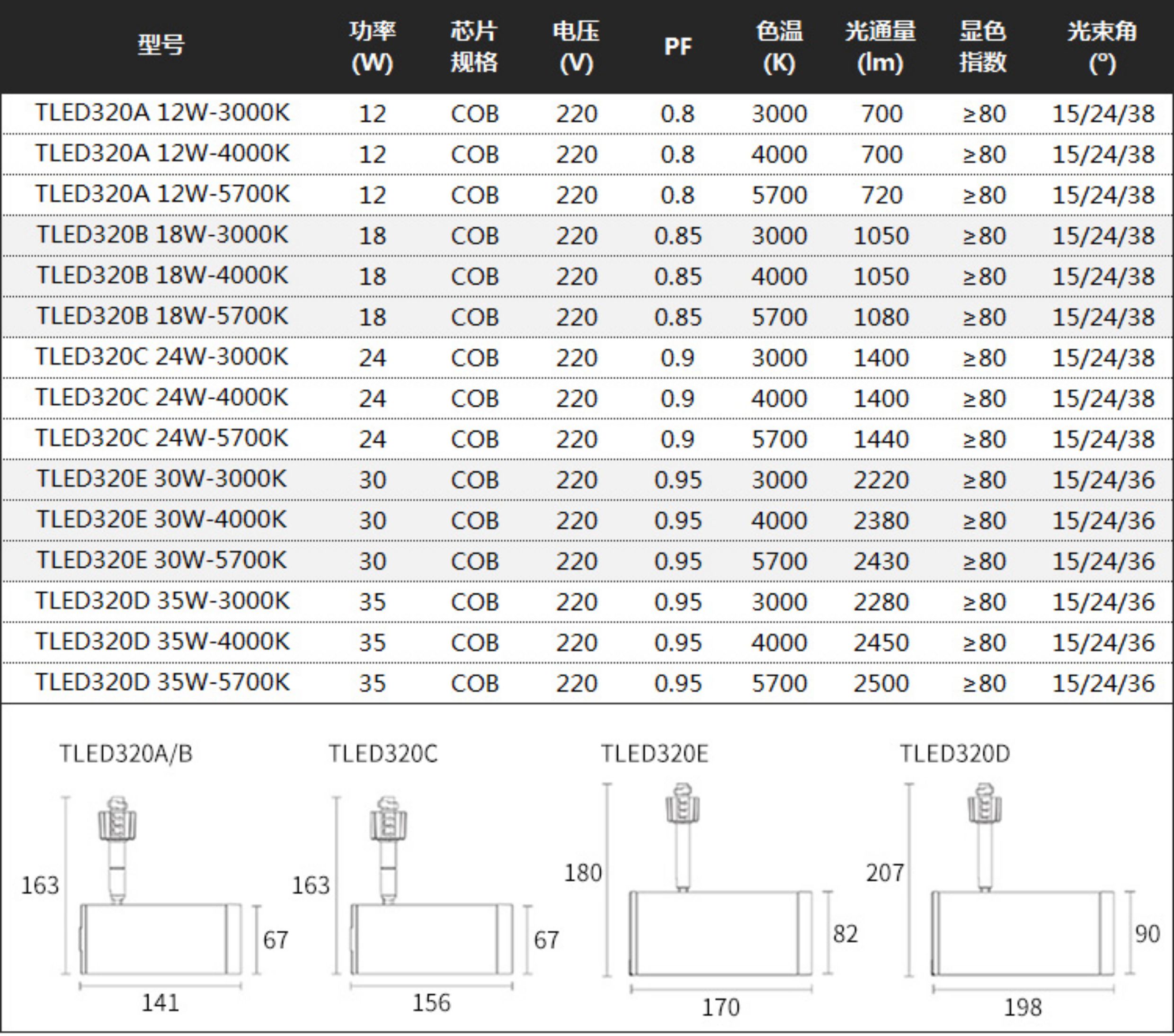
Task: Click the 2500 lumen value cell
Action: [x=880, y=683]
